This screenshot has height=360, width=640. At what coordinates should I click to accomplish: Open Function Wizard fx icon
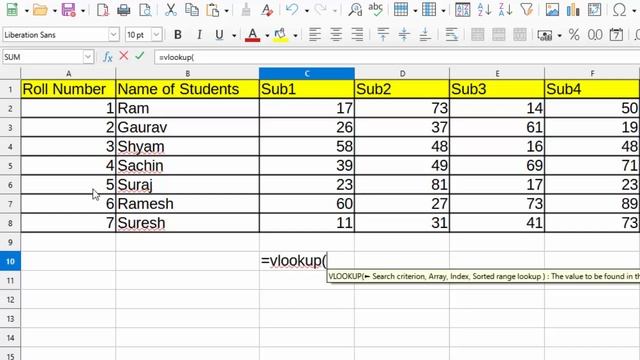point(108,57)
